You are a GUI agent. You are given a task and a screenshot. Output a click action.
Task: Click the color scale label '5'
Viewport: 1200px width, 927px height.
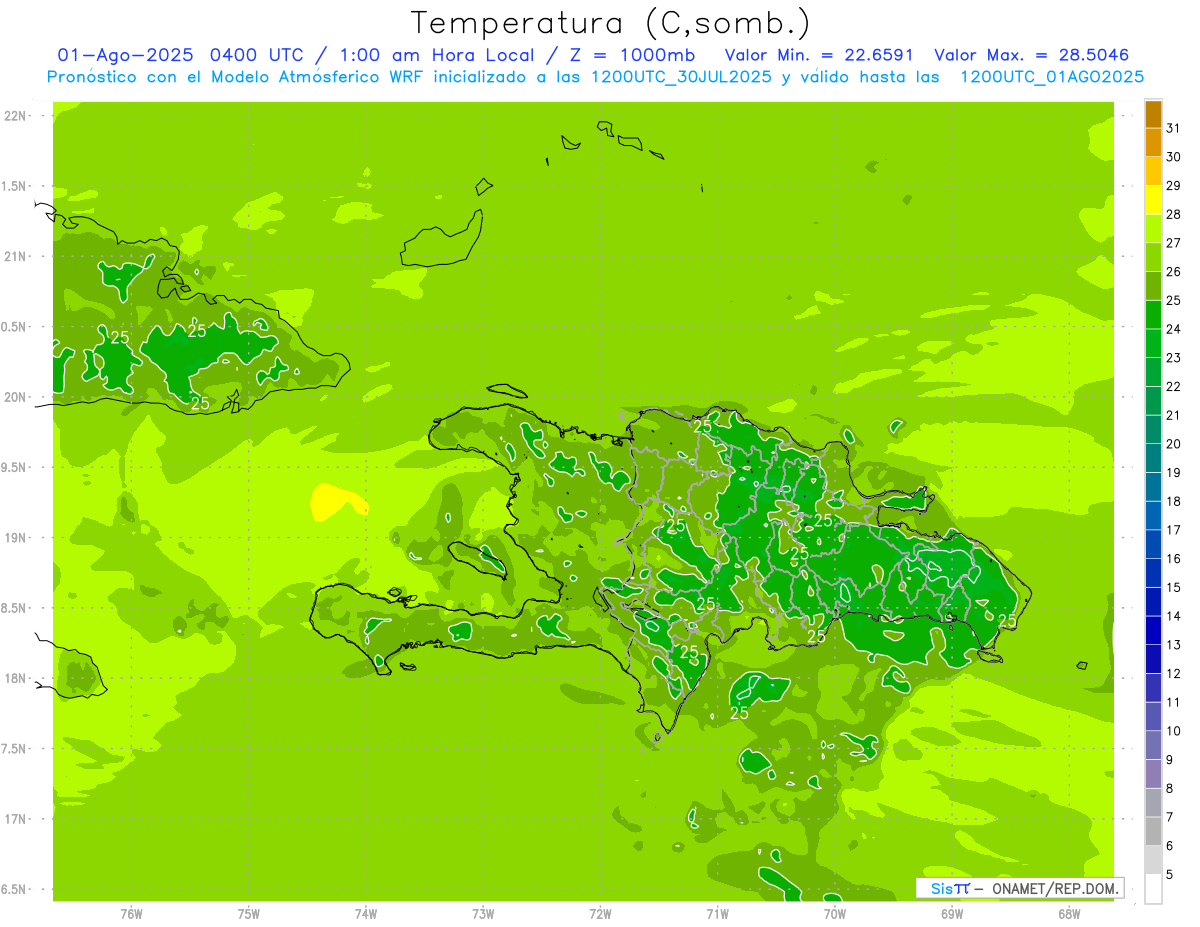pyautogui.click(x=1170, y=874)
